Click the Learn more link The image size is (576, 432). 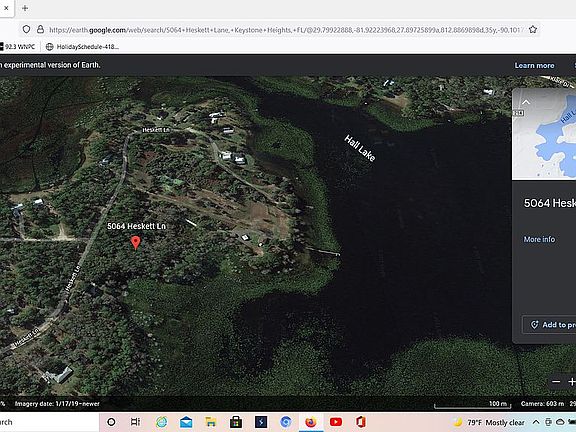coord(534,65)
